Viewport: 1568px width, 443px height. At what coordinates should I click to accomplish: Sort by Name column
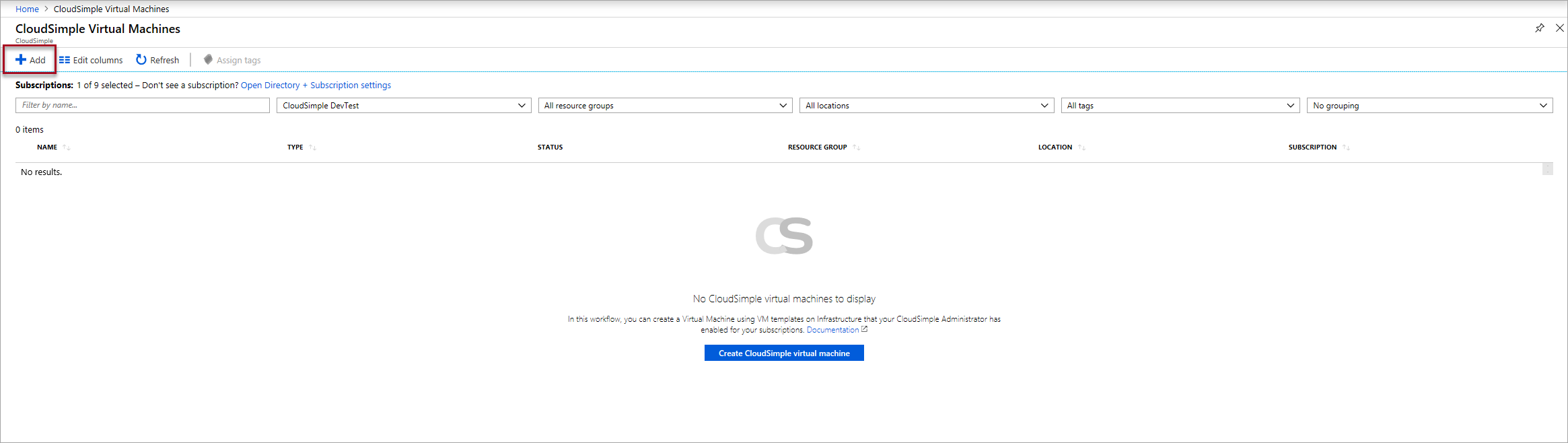click(x=53, y=147)
